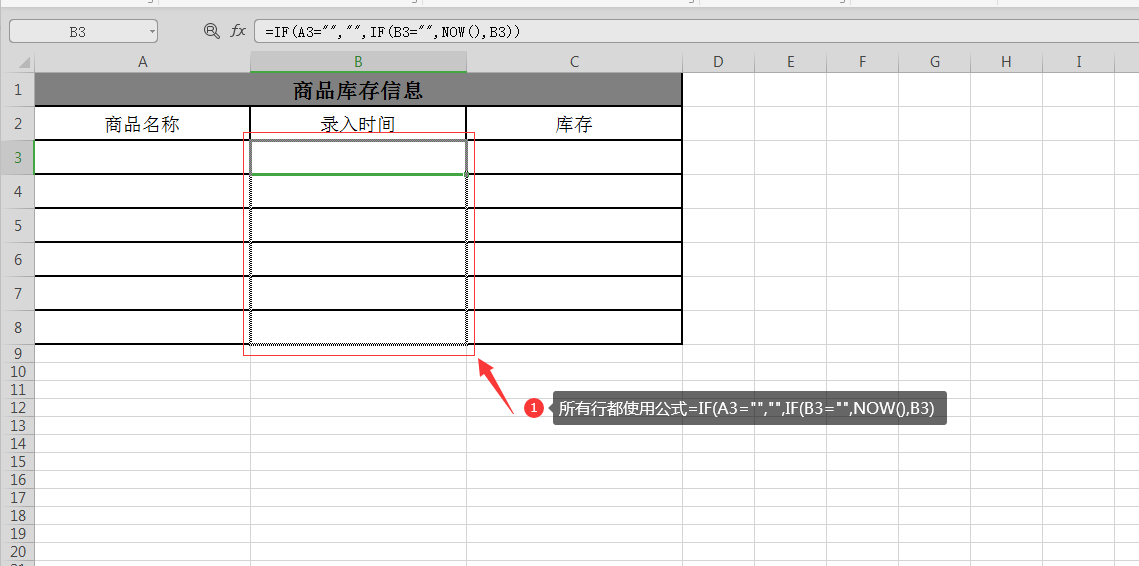Open the Name Box dropdown arrow
Viewport: 1139px width, 566px height.
click(x=152, y=31)
